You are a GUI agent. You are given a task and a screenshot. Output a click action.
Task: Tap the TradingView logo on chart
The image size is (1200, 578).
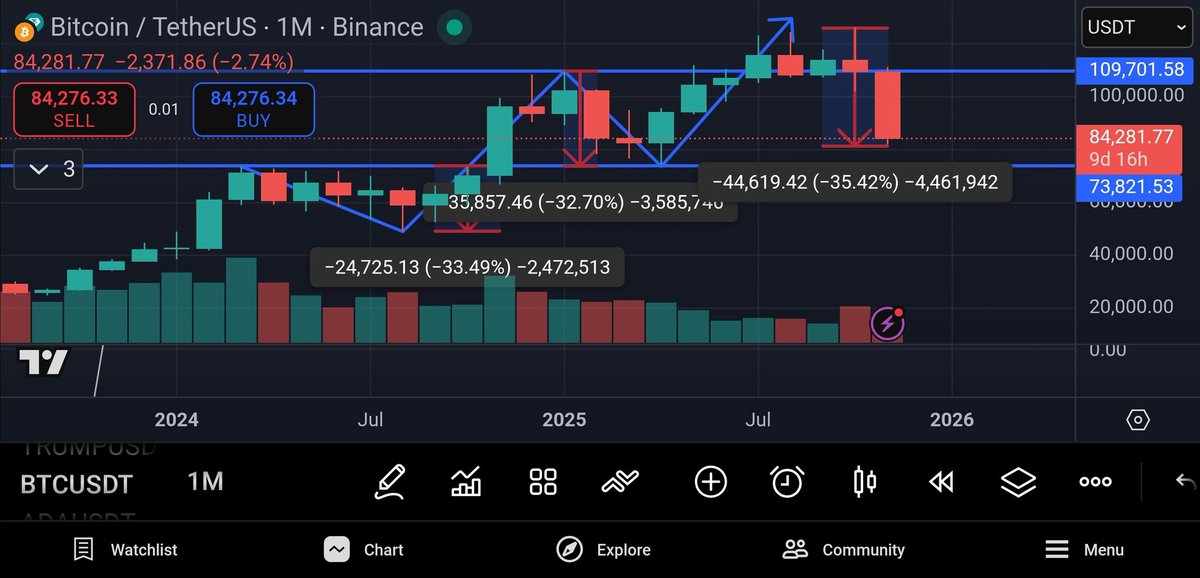tap(44, 362)
